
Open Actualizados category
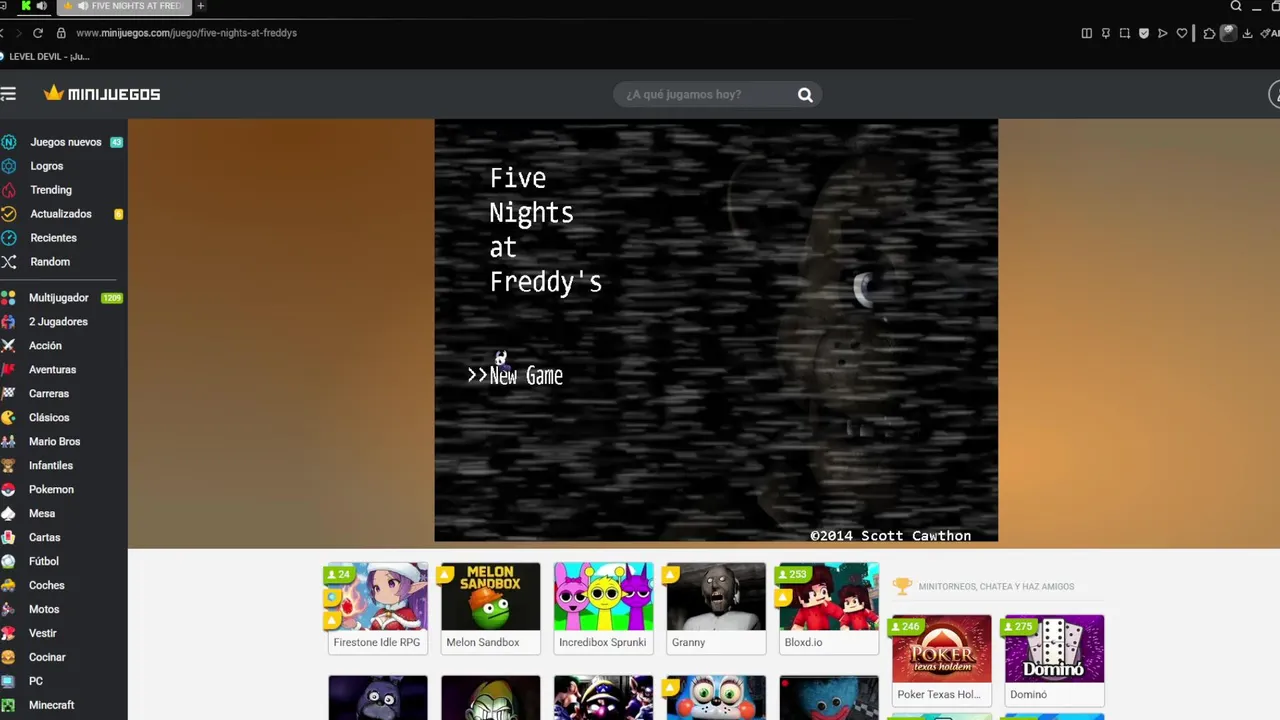62,214
